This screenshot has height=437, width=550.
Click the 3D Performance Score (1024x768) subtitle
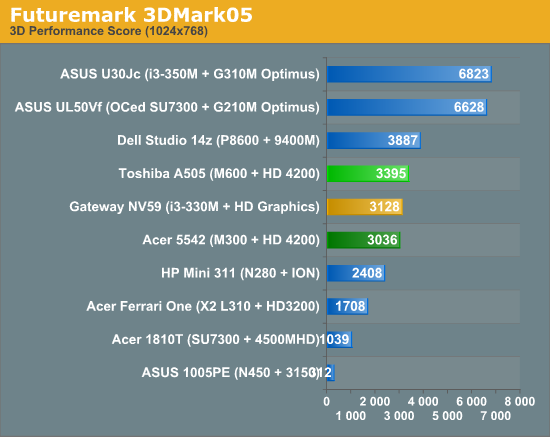(109, 31)
